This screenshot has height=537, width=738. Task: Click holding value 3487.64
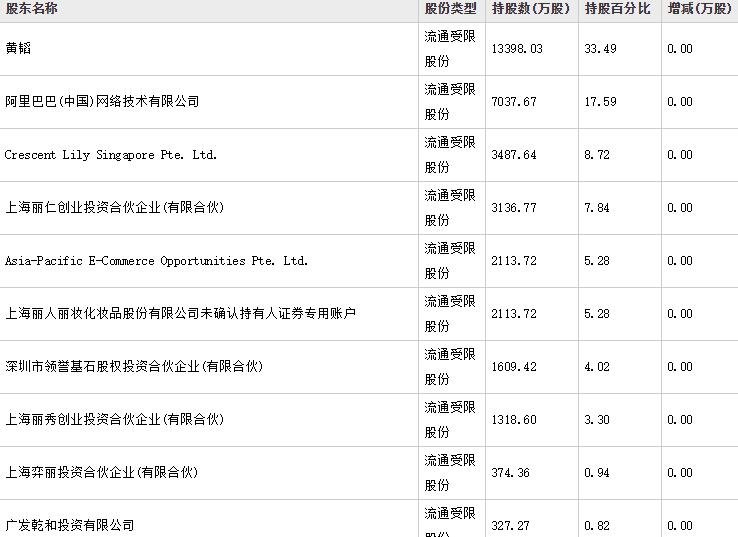(x=514, y=155)
